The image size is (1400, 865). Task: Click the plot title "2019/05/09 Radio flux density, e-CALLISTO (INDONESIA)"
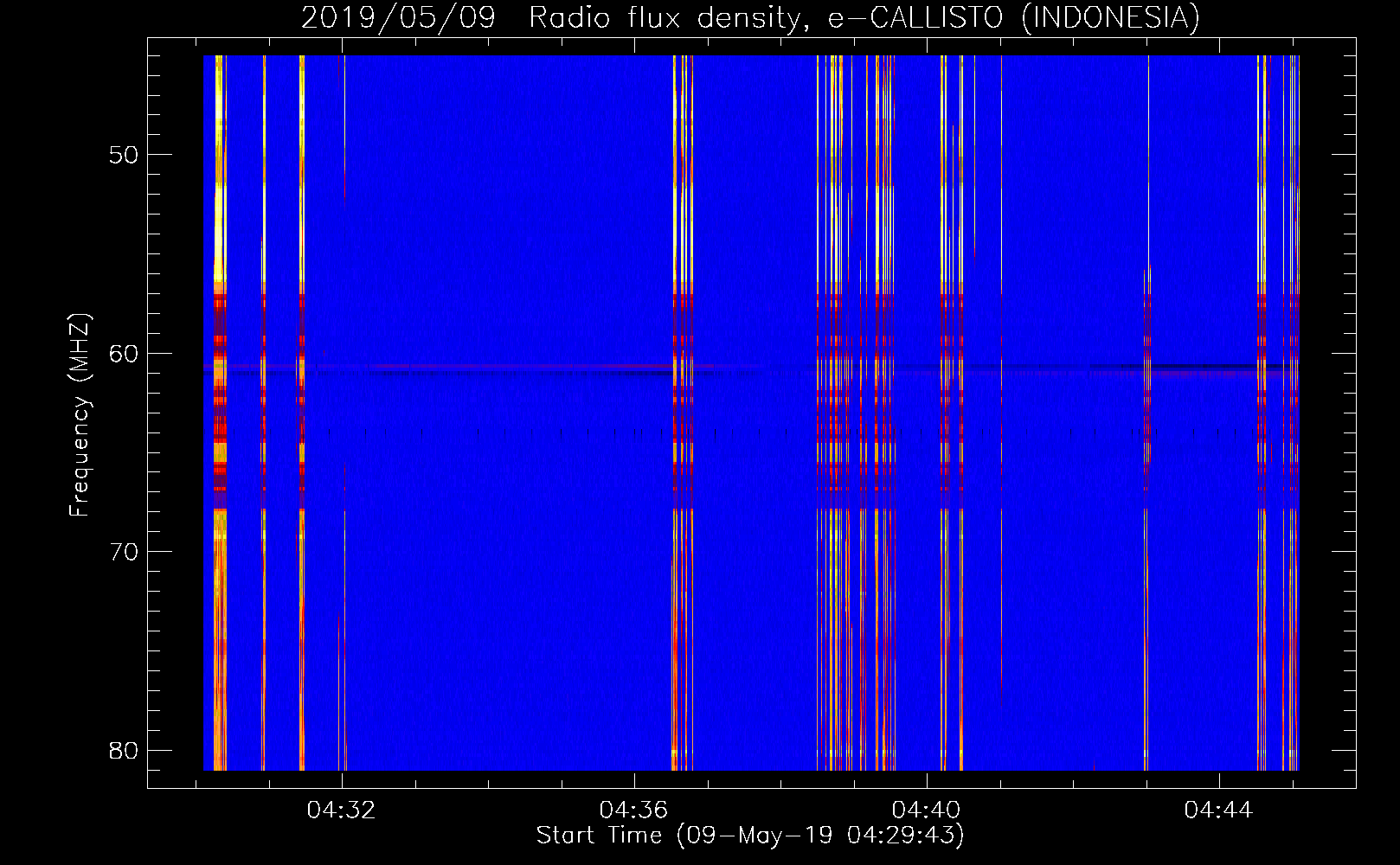click(750, 18)
